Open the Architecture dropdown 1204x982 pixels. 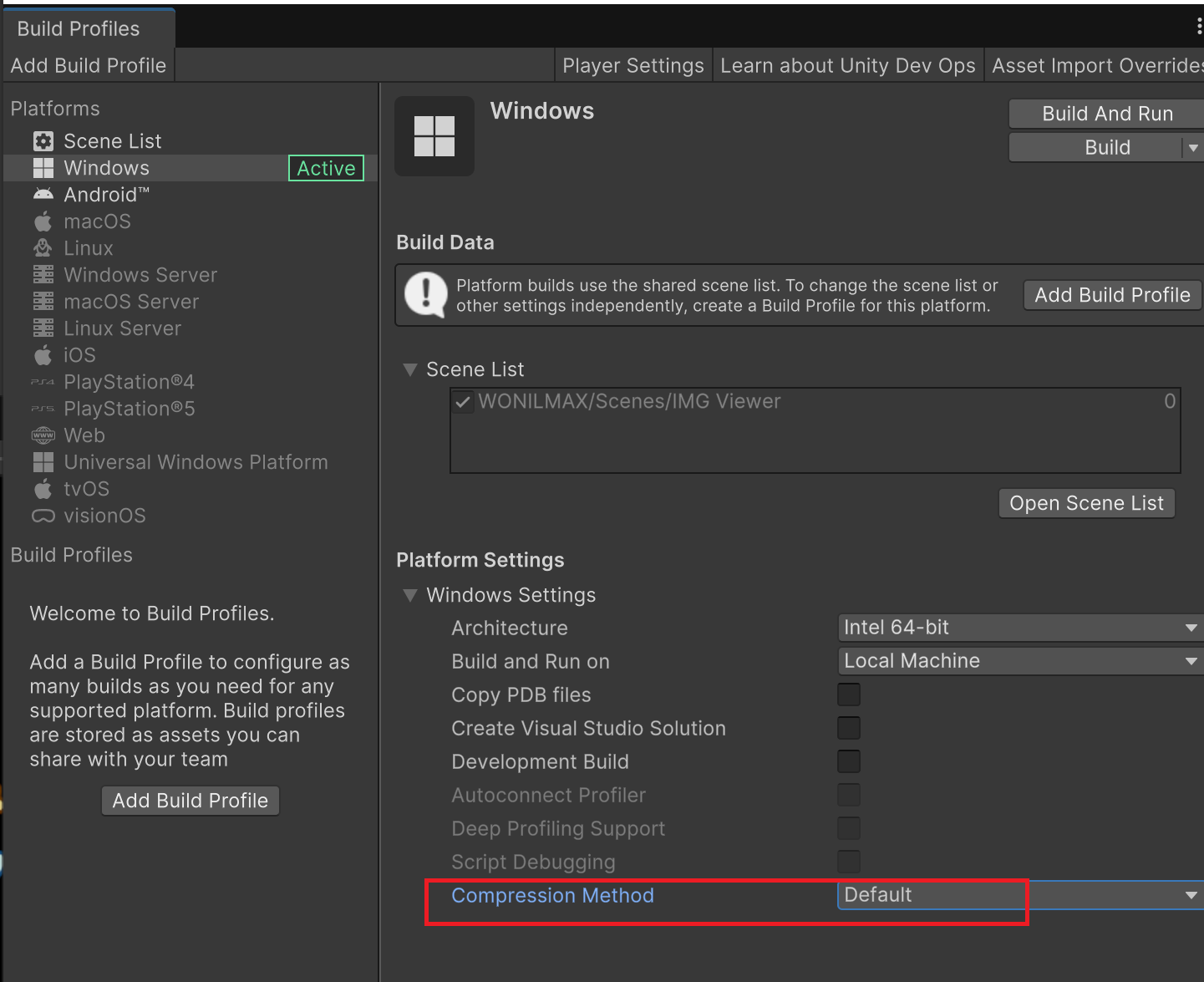click(1020, 628)
